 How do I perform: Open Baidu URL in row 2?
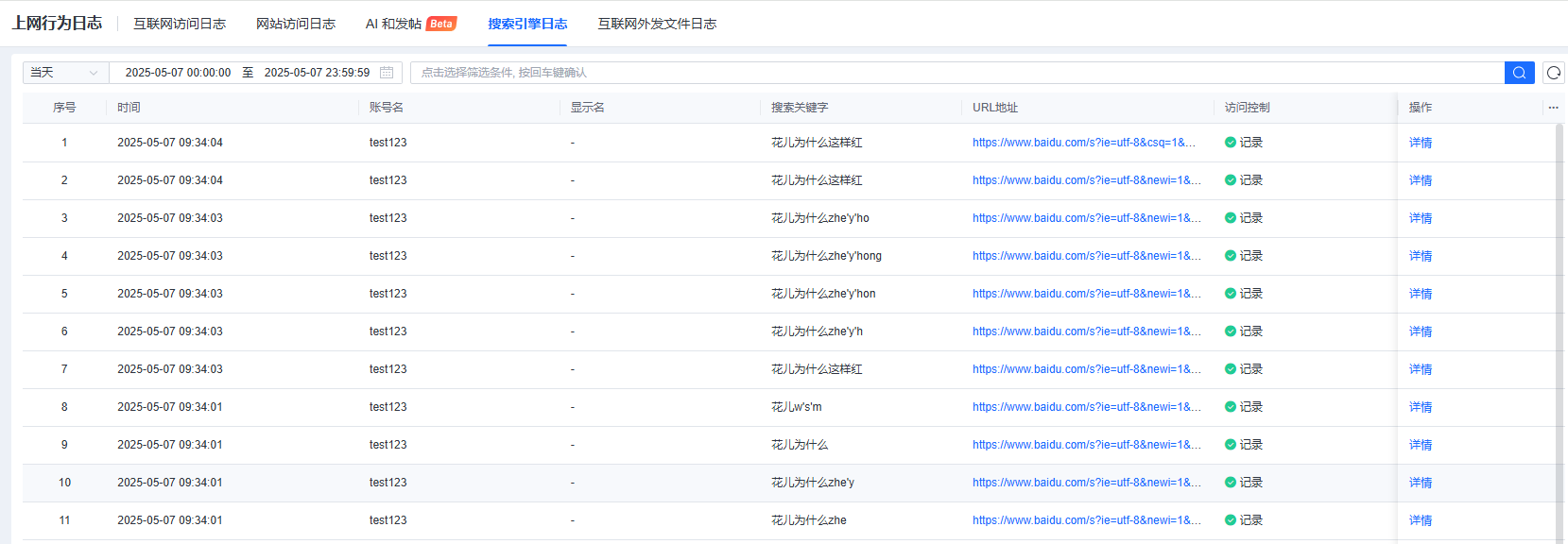[x=1087, y=180]
